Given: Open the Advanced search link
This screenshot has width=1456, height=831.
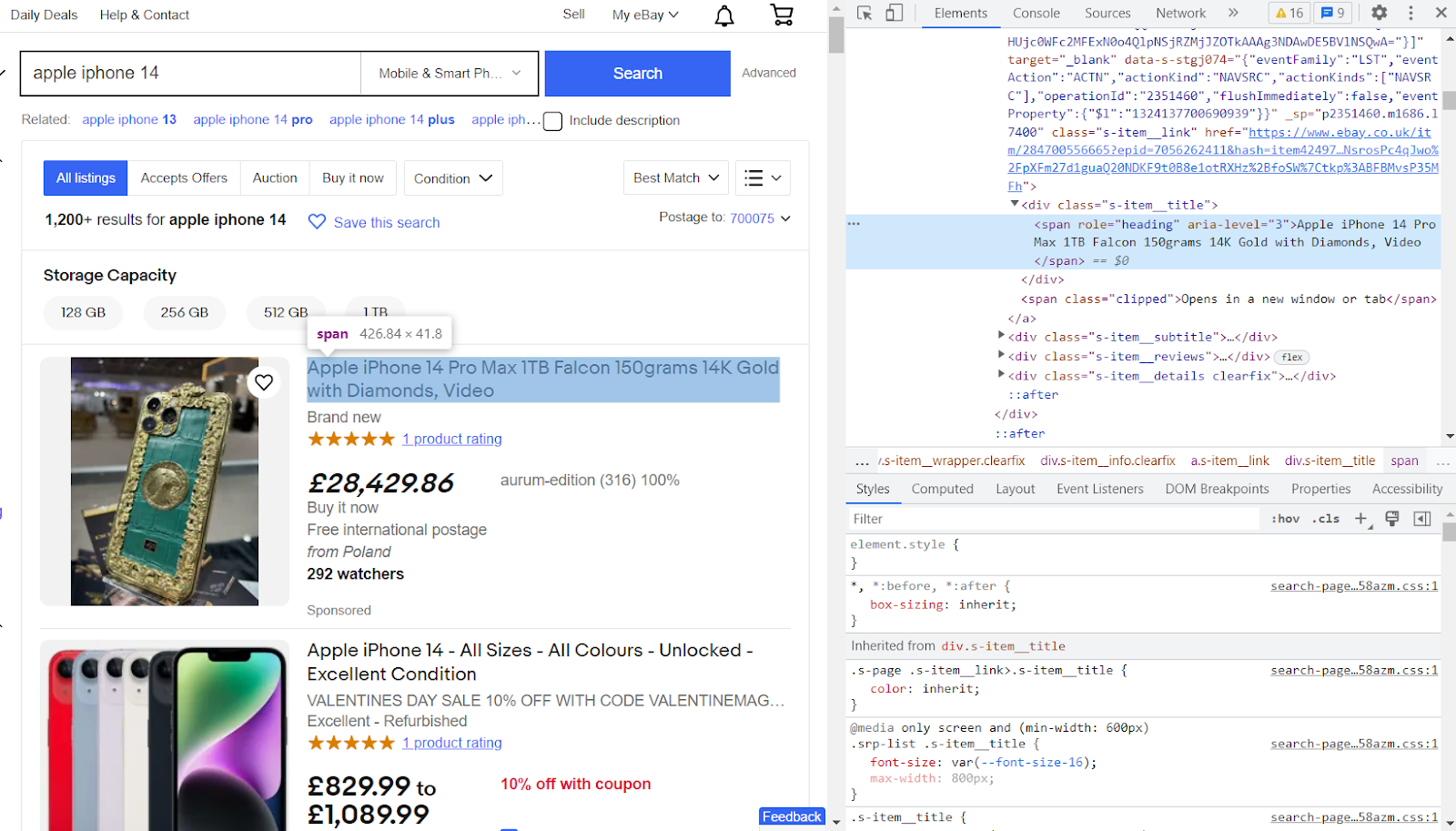Looking at the screenshot, I should pos(769,73).
